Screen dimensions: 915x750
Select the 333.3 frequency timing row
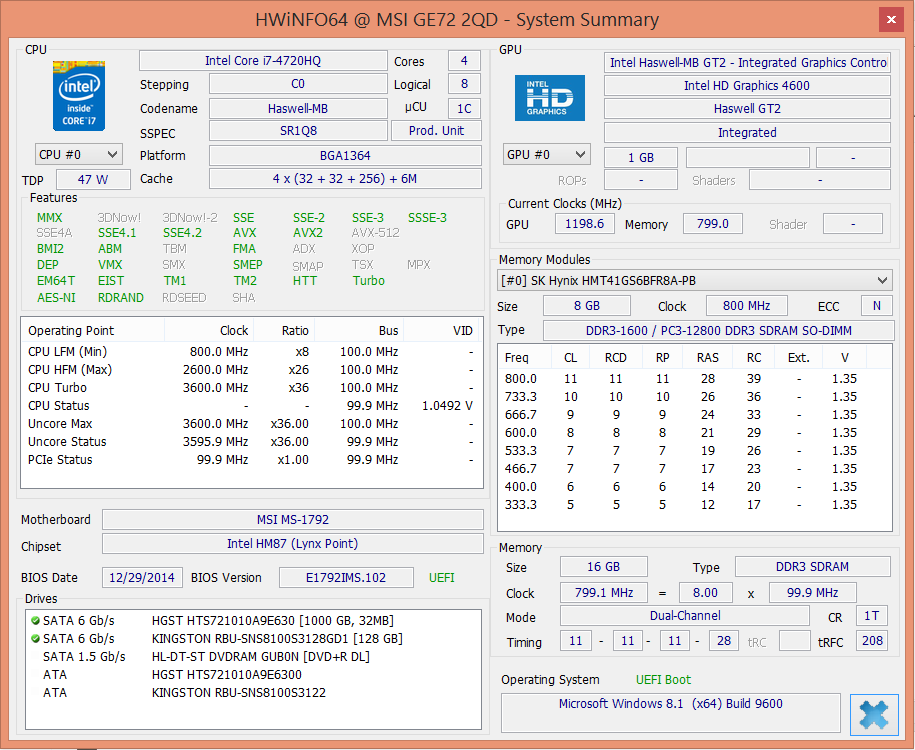[x=694, y=505]
